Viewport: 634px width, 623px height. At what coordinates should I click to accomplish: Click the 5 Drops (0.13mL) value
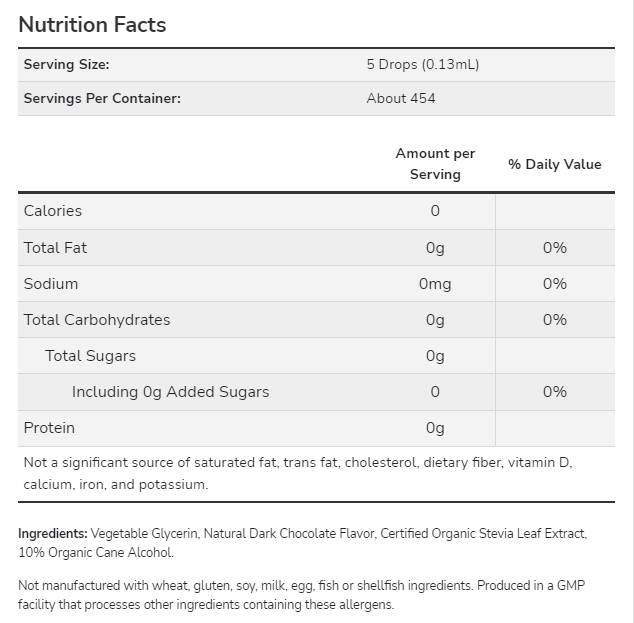pyautogui.click(x=423, y=65)
